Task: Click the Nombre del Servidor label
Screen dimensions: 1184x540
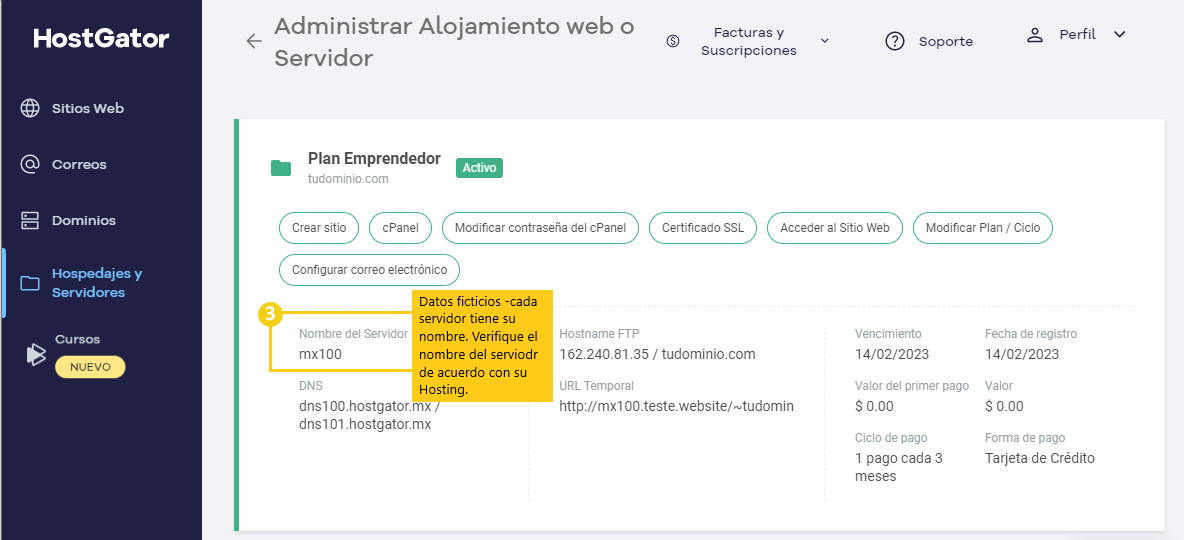Action: [x=353, y=333]
